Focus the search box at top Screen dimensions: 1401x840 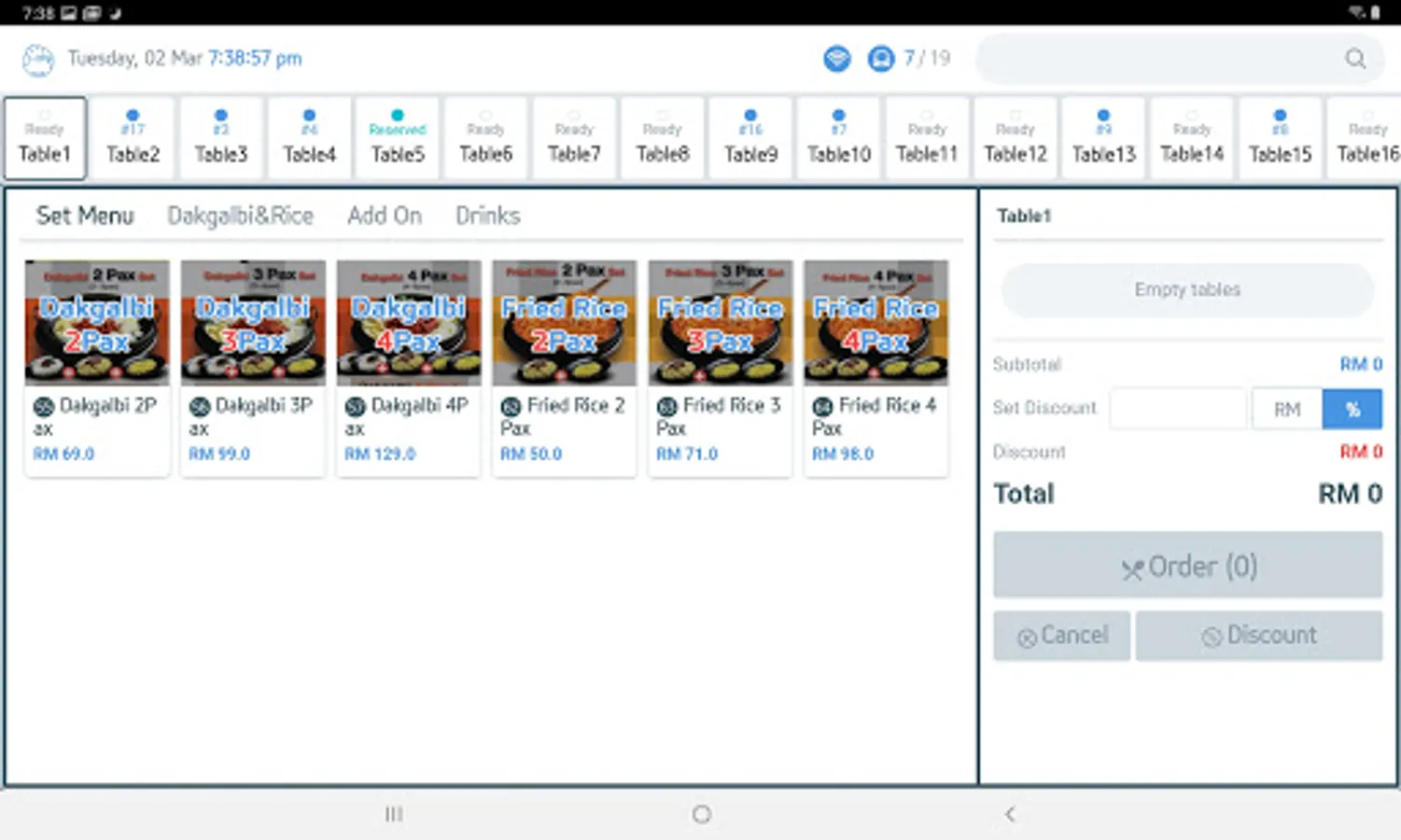tap(1178, 59)
